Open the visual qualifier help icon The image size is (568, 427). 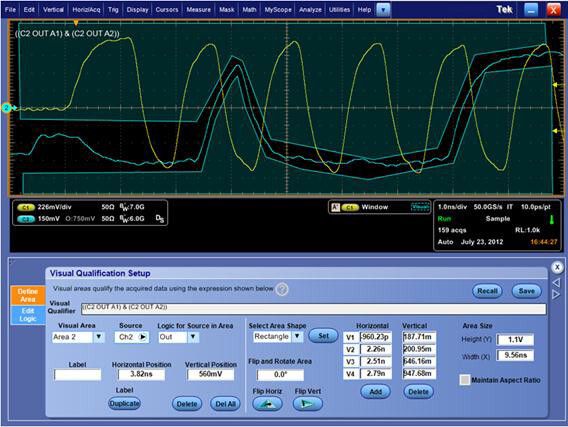tap(282, 289)
